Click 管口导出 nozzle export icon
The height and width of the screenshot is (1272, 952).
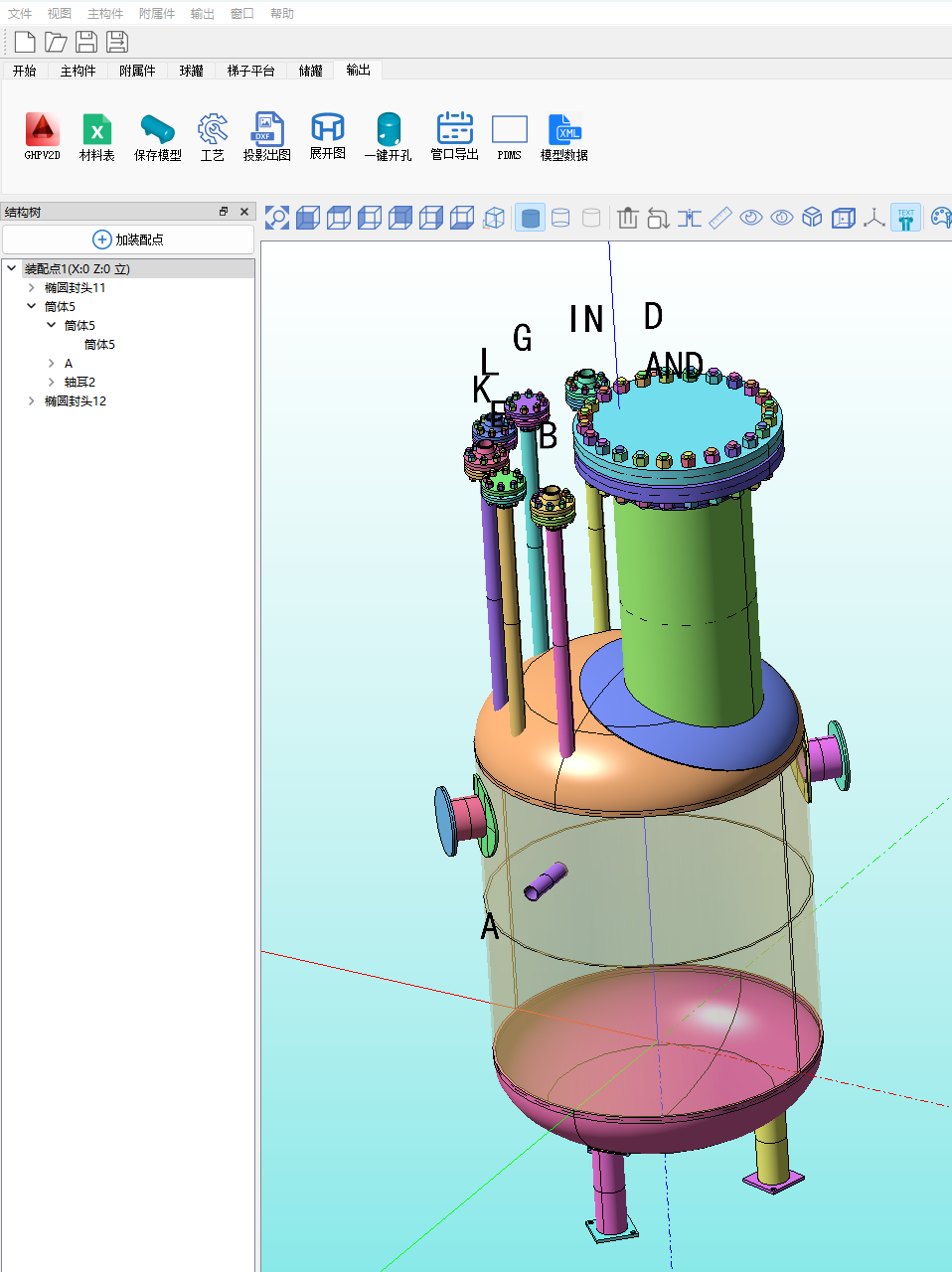point(454,137)
